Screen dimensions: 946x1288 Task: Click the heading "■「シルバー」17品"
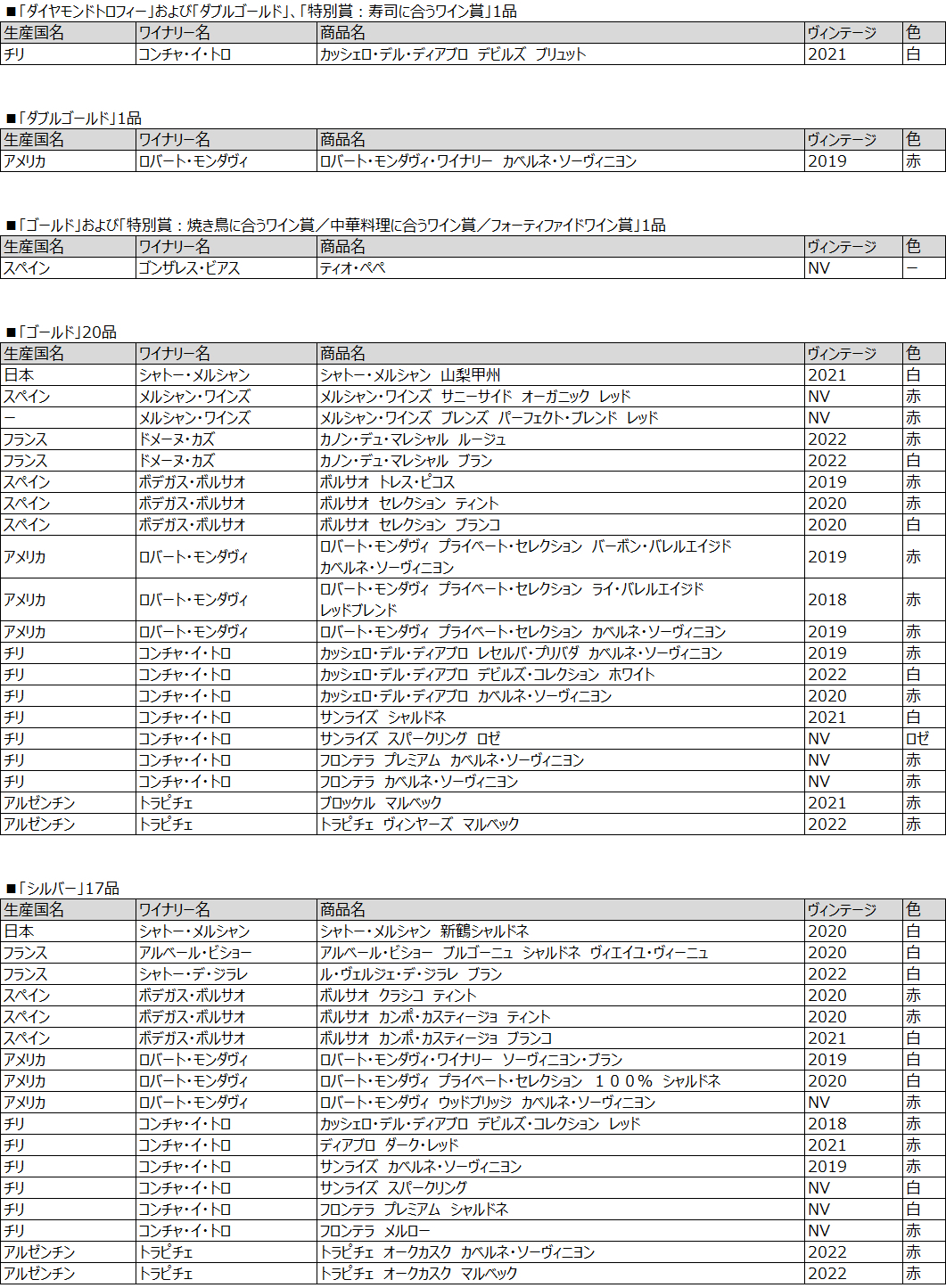coord(62,889)
